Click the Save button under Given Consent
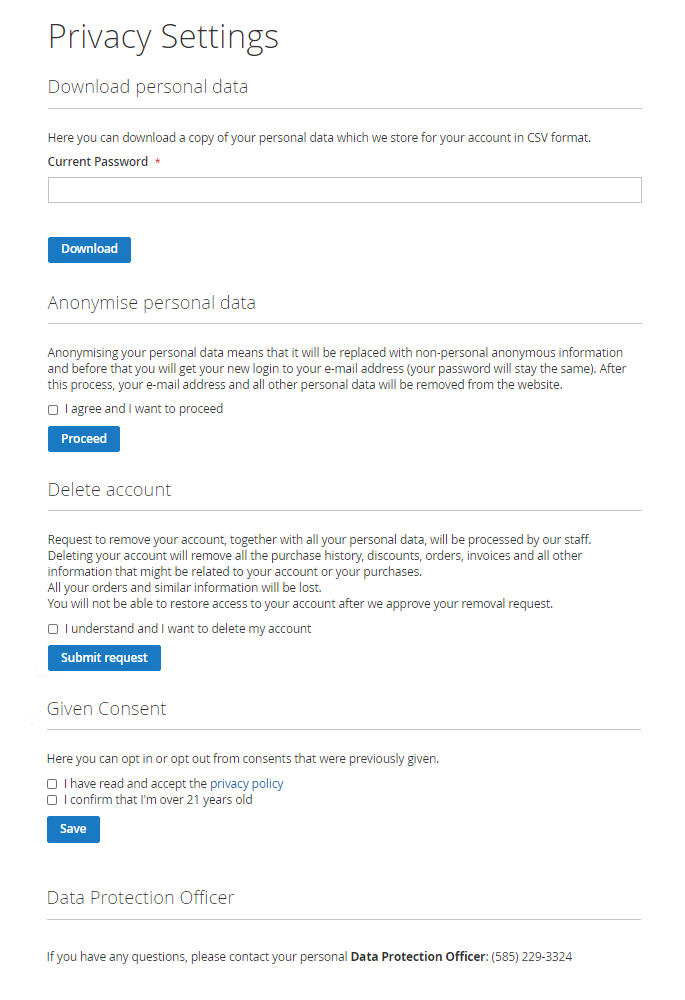This screenshot has height=1000, width=685. coord(73,829)
